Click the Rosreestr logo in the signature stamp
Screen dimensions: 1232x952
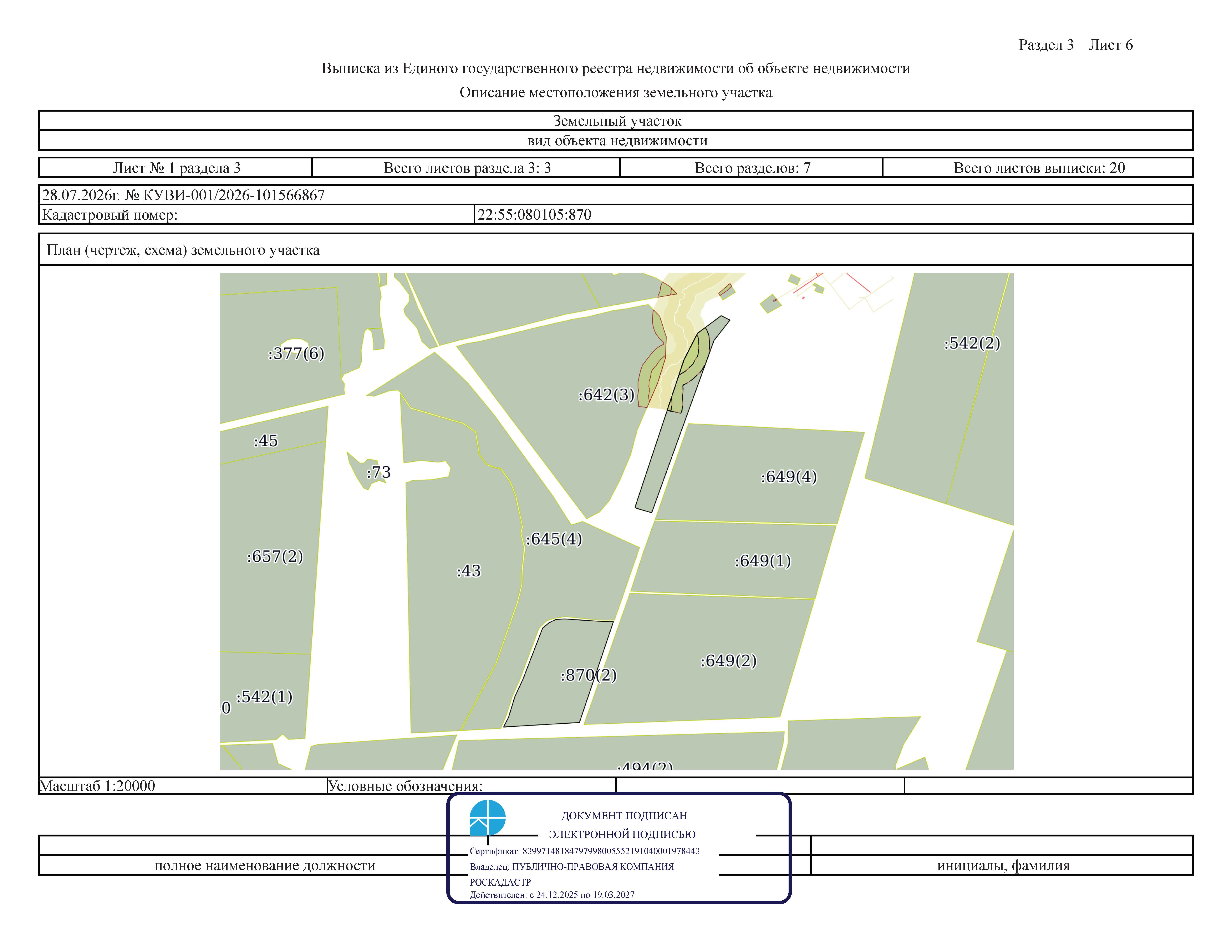(487, 817)
